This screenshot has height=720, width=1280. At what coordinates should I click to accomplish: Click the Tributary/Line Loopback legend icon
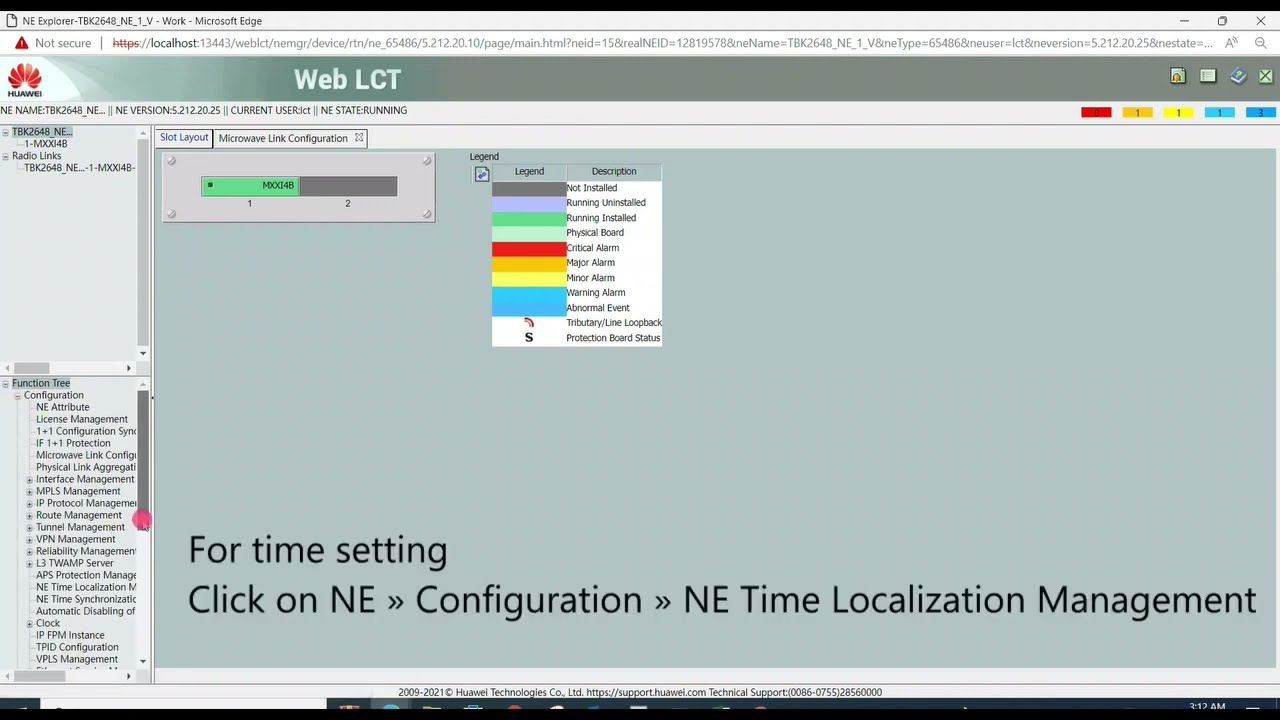tap(529, 322)
